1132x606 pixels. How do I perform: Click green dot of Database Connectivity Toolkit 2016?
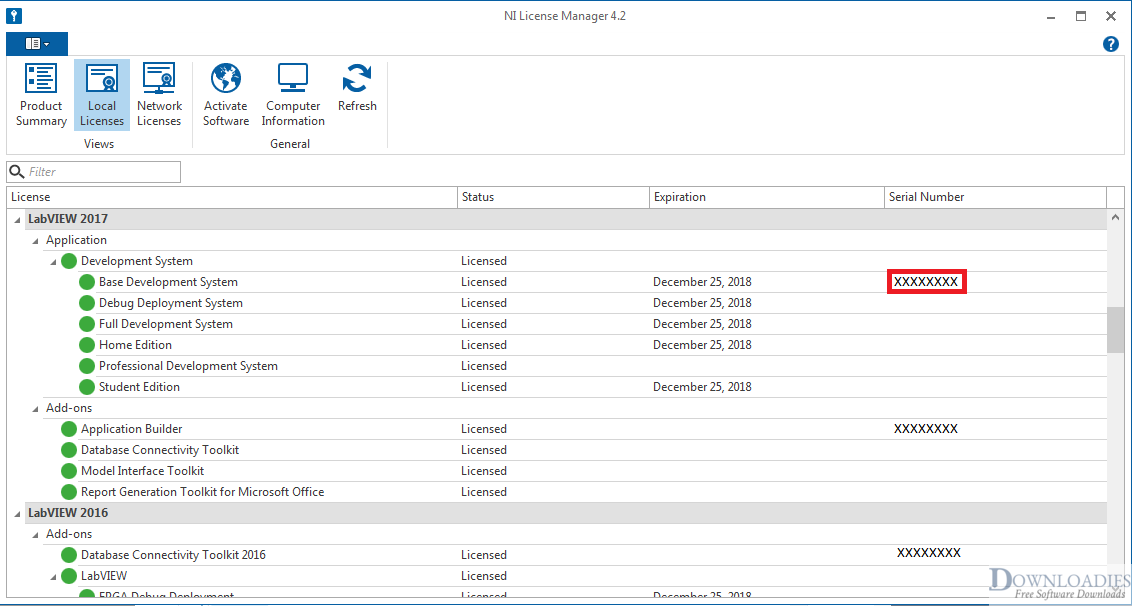coord(69,555)
